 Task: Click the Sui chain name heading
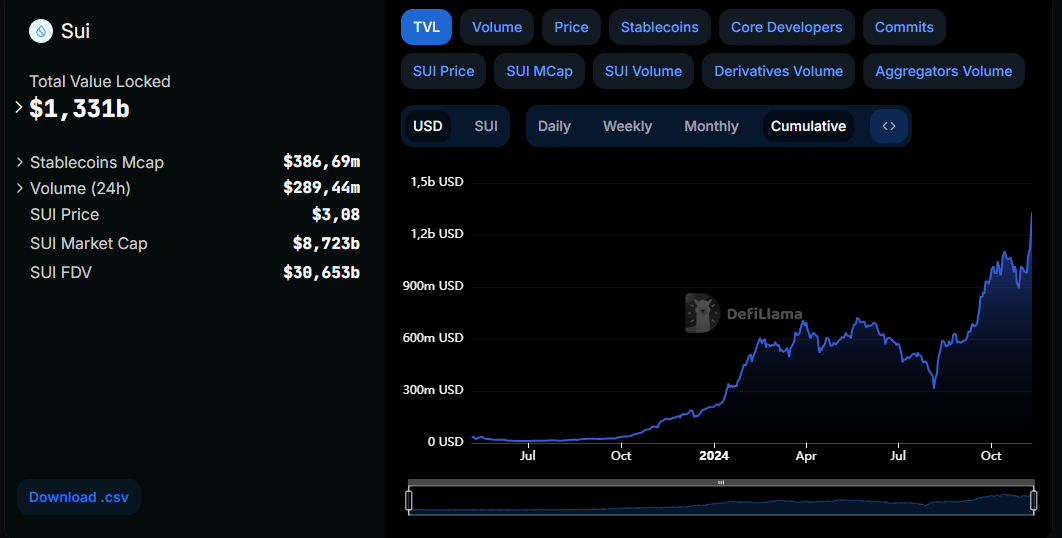click(75, 31)
